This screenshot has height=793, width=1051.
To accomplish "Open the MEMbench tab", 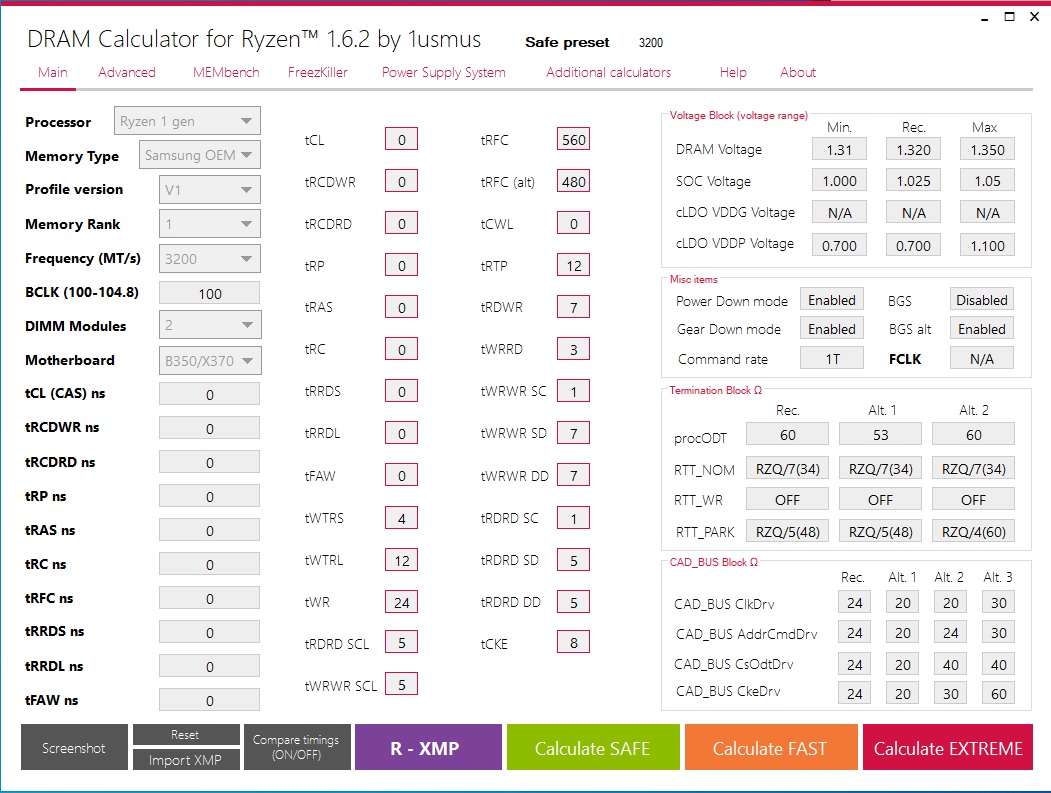I will [x=226, y=72].
